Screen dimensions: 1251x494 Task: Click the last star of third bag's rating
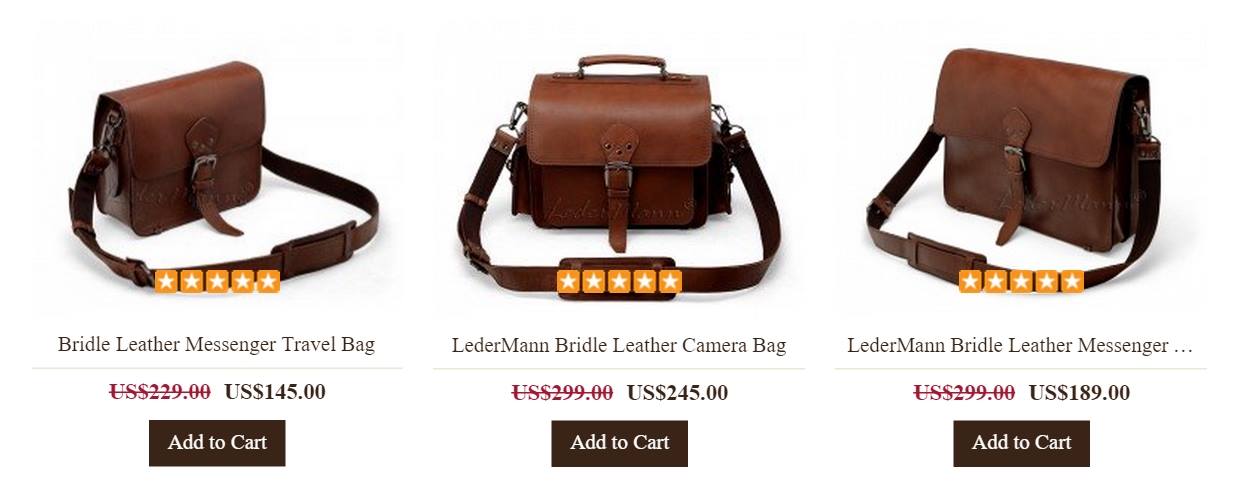click(x=1072, y=282)
